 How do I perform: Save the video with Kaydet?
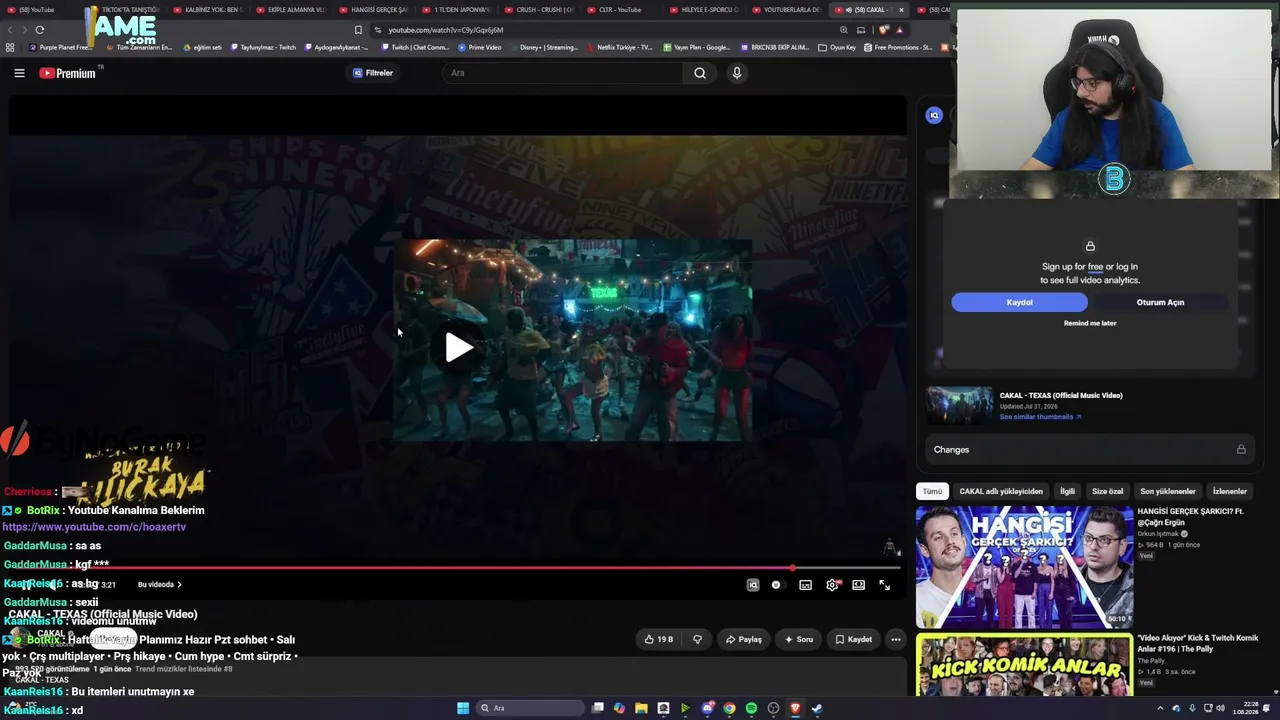(x=853, y=639)
